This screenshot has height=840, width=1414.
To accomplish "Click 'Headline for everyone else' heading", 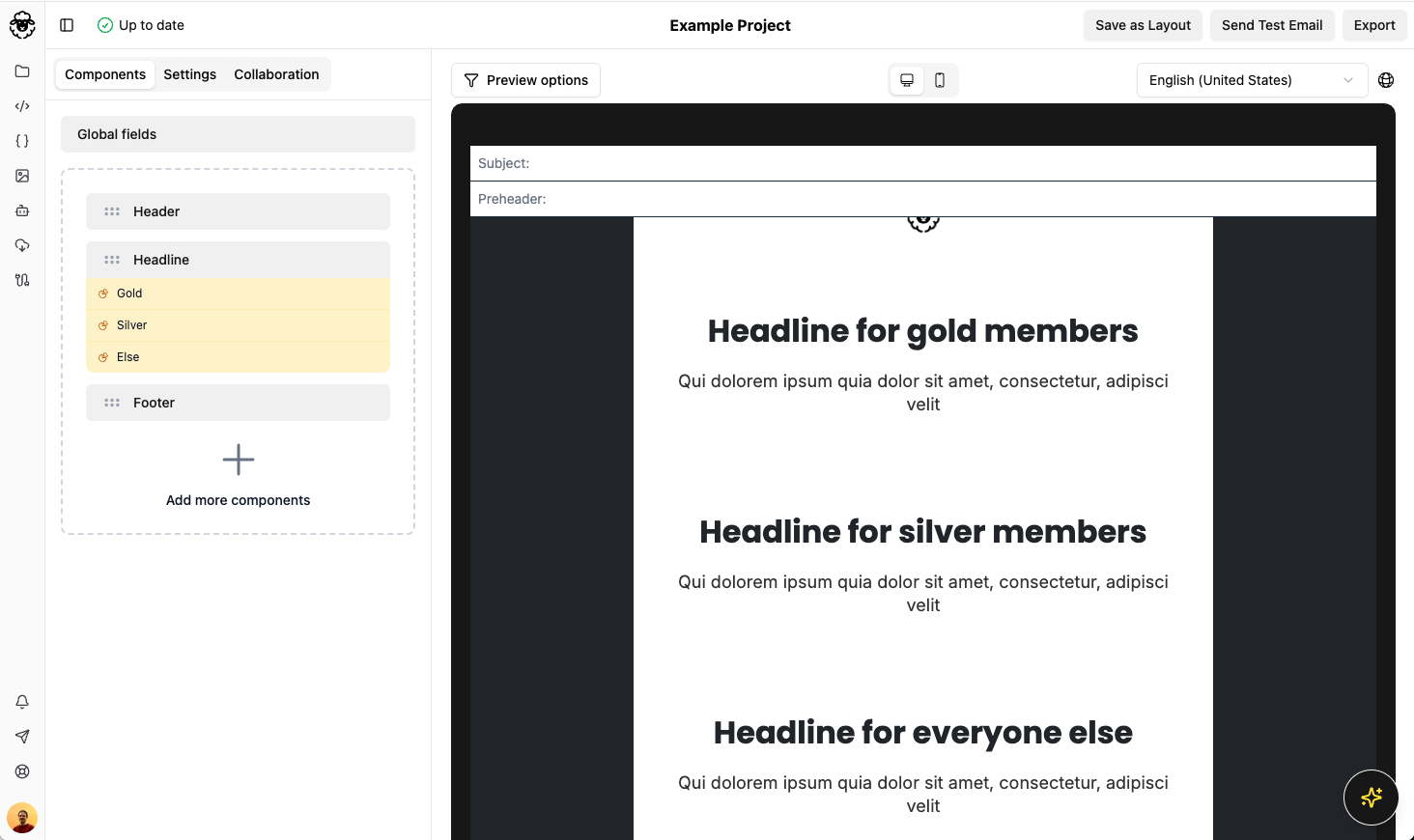I will [x=923, y=733].
